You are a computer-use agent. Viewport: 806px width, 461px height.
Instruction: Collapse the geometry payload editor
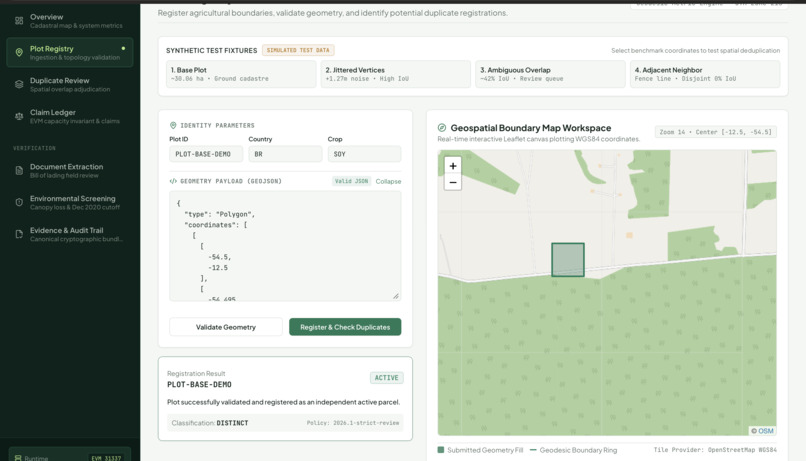(388, 181)
